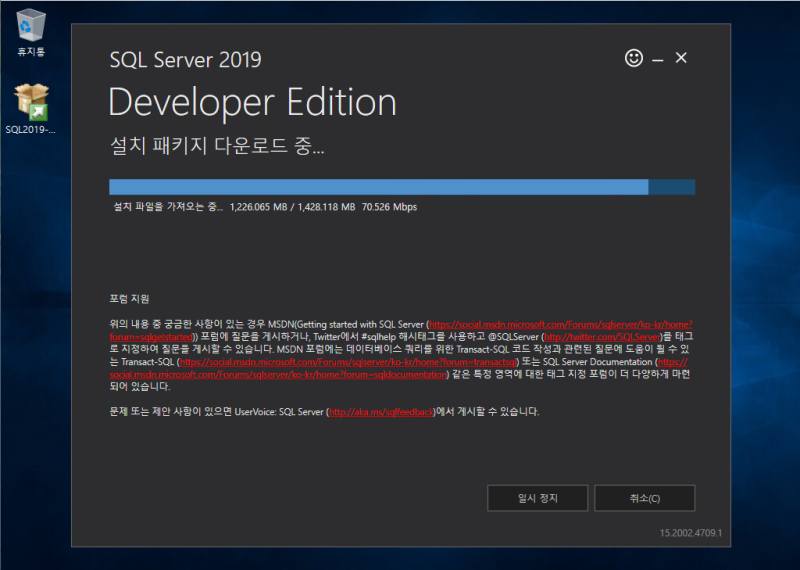Viewport: 800px width, 570px height.
Task: Click the 포럼 지원 heading
Action: 129,299
